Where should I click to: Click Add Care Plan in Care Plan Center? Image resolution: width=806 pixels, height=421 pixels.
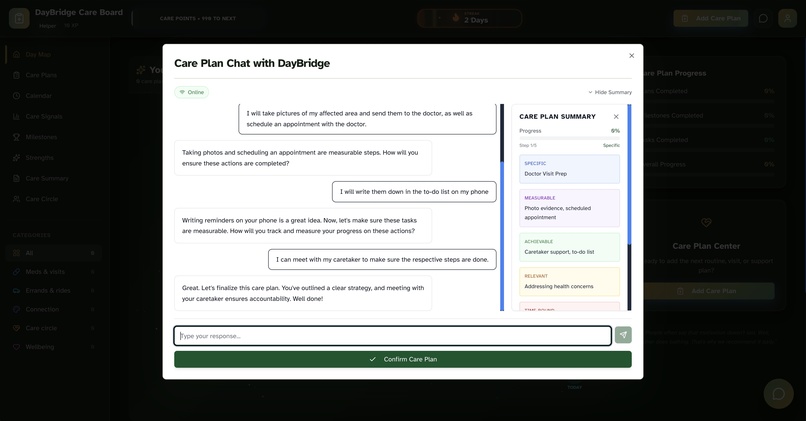[x=708, y=291]
